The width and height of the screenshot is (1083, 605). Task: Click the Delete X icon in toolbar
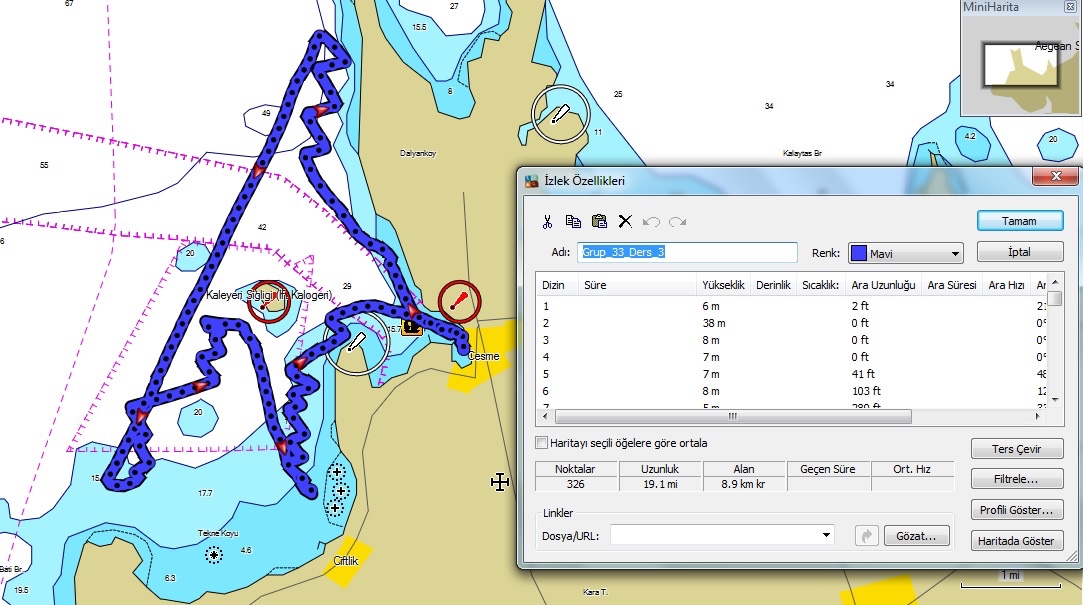pos(625,222)
